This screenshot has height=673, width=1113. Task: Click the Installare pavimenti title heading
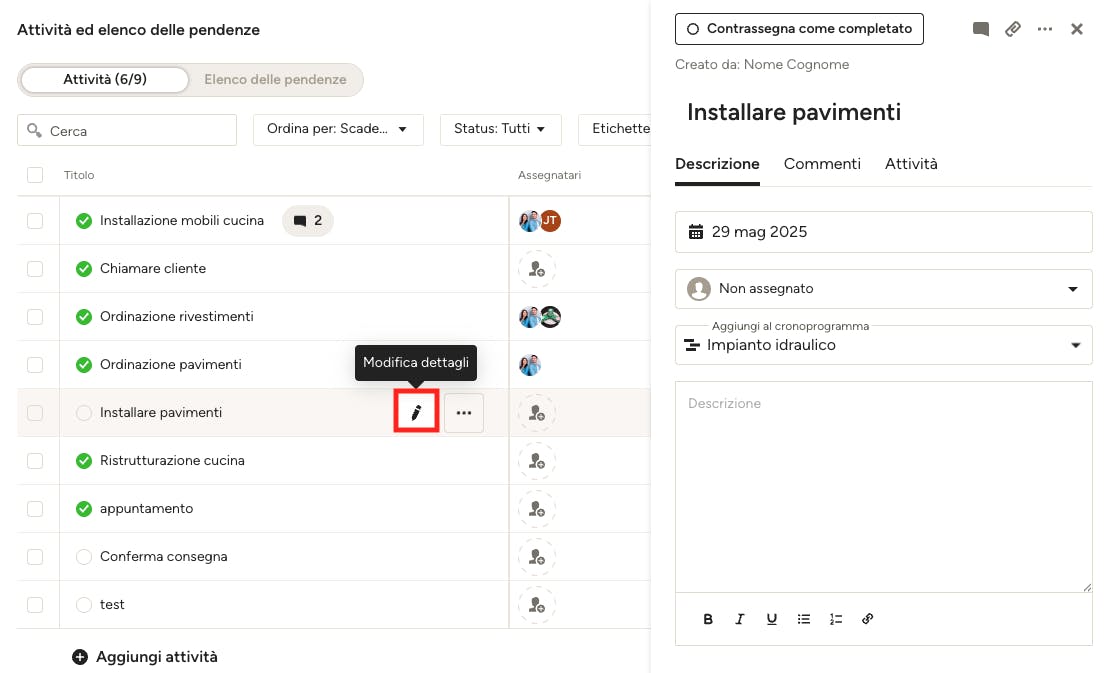point(794,112)
